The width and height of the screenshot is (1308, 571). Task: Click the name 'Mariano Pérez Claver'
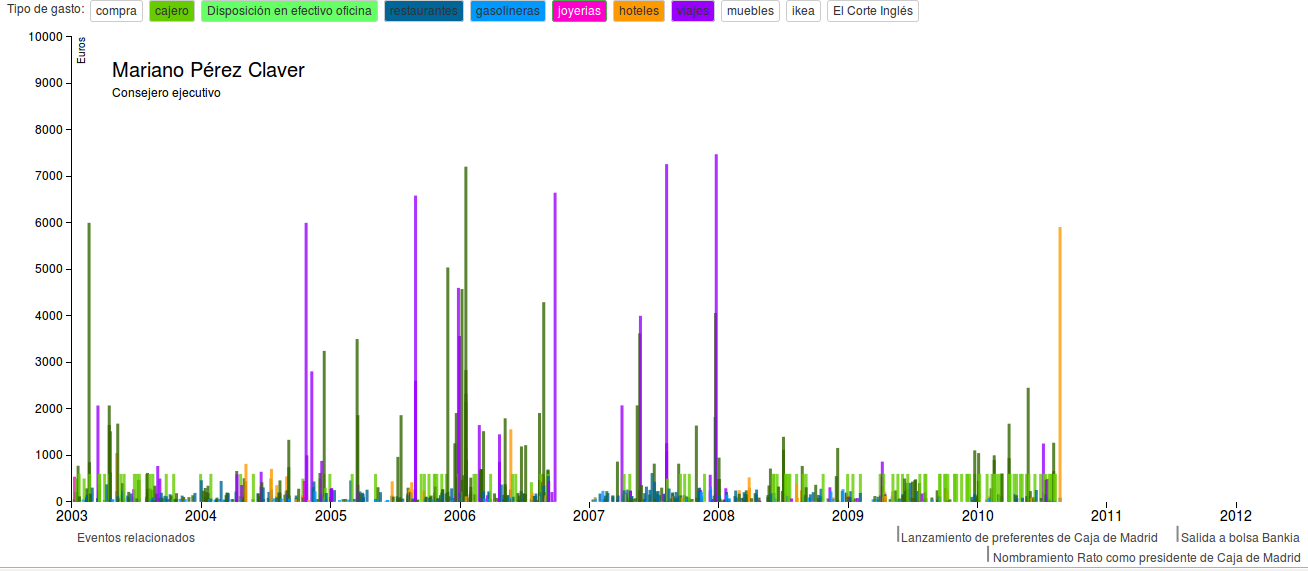(x=208, y=70)
